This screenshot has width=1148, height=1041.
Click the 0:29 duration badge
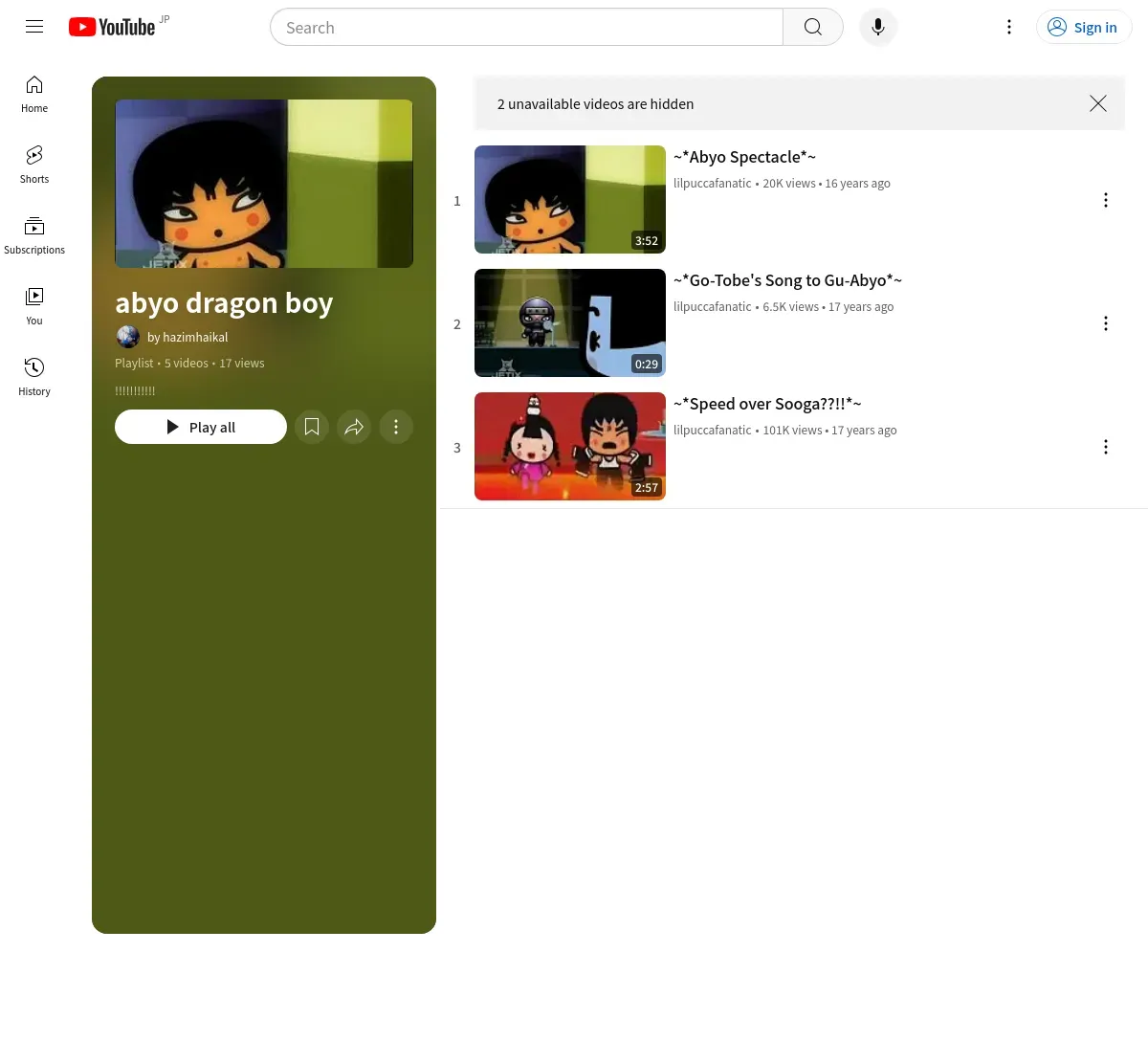pos(647,364)
